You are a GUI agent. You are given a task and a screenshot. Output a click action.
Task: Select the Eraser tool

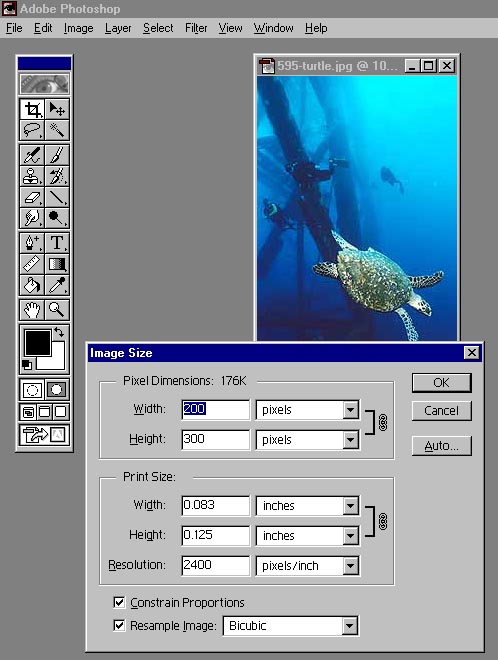[32, 197]
